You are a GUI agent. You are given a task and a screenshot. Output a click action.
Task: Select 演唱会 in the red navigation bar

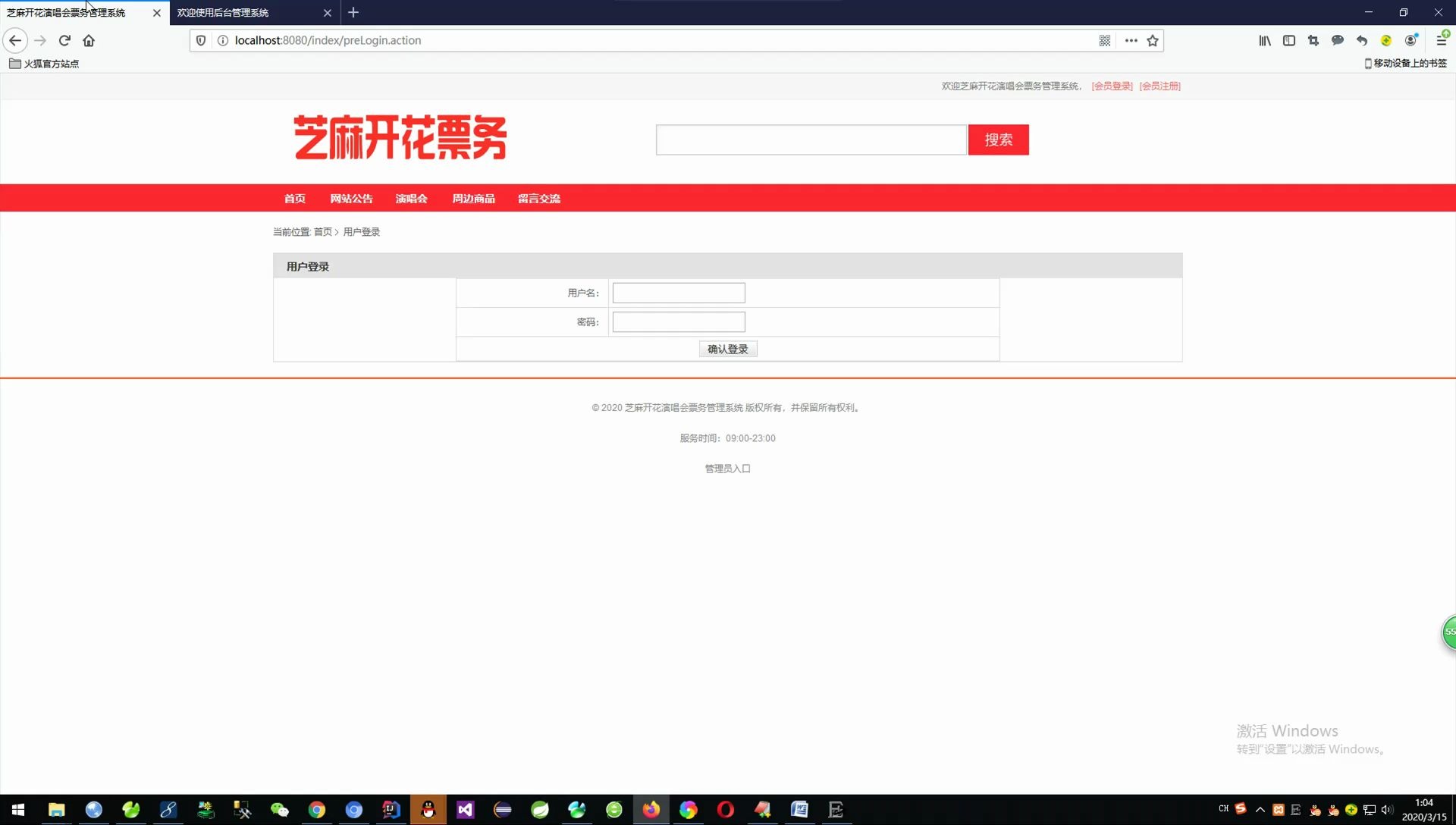pyautogui.click(x=411, y=198)
